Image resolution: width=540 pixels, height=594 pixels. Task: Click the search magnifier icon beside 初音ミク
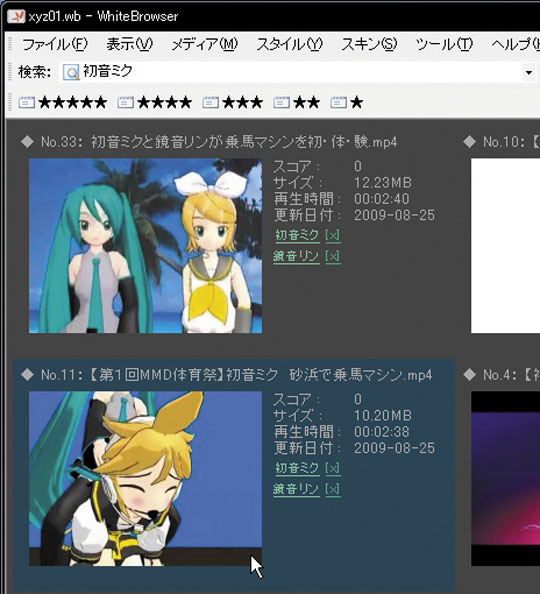pyautogui.click(x=71, y=72)
